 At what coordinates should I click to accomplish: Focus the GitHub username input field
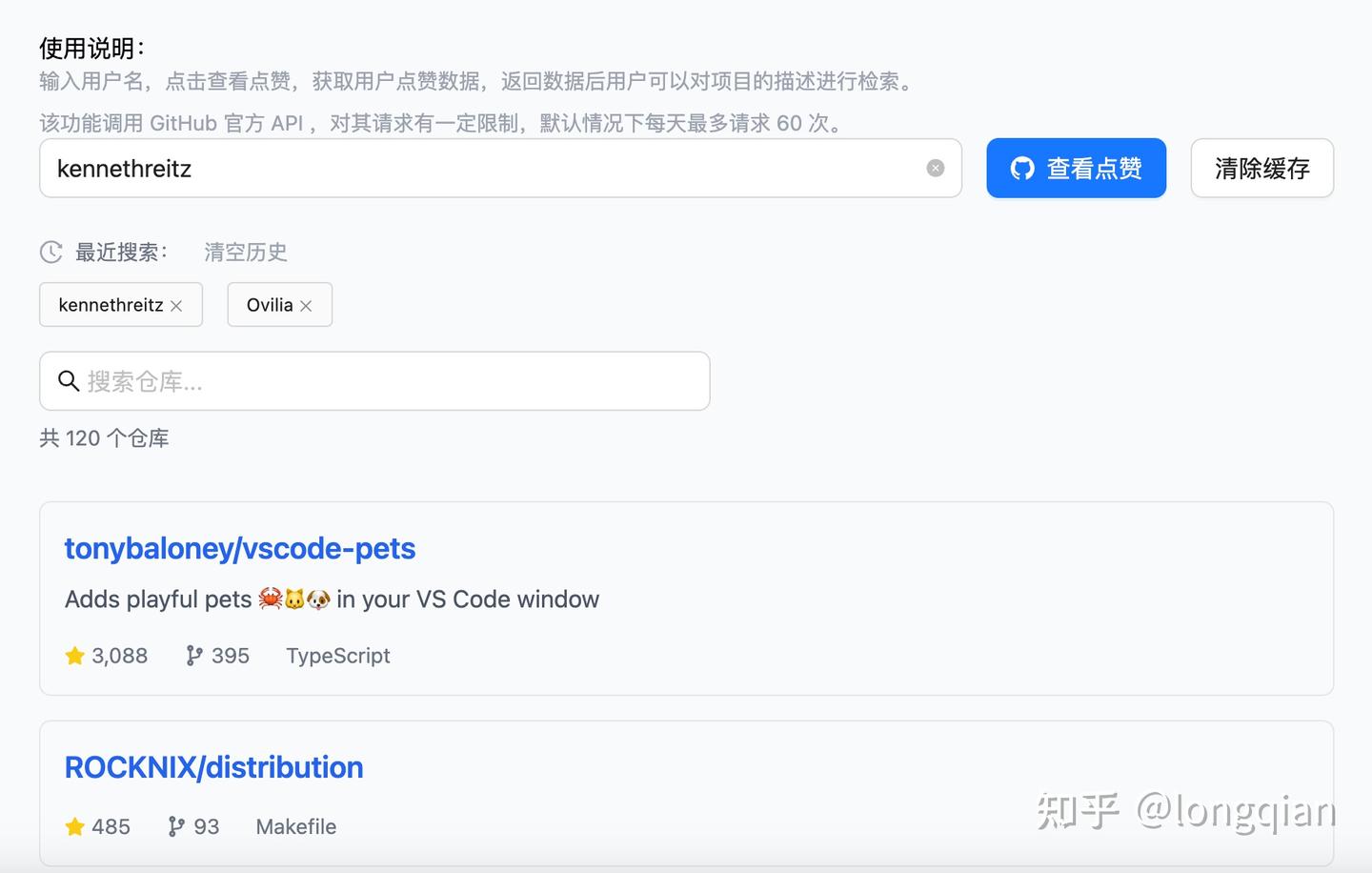[500, 168]
